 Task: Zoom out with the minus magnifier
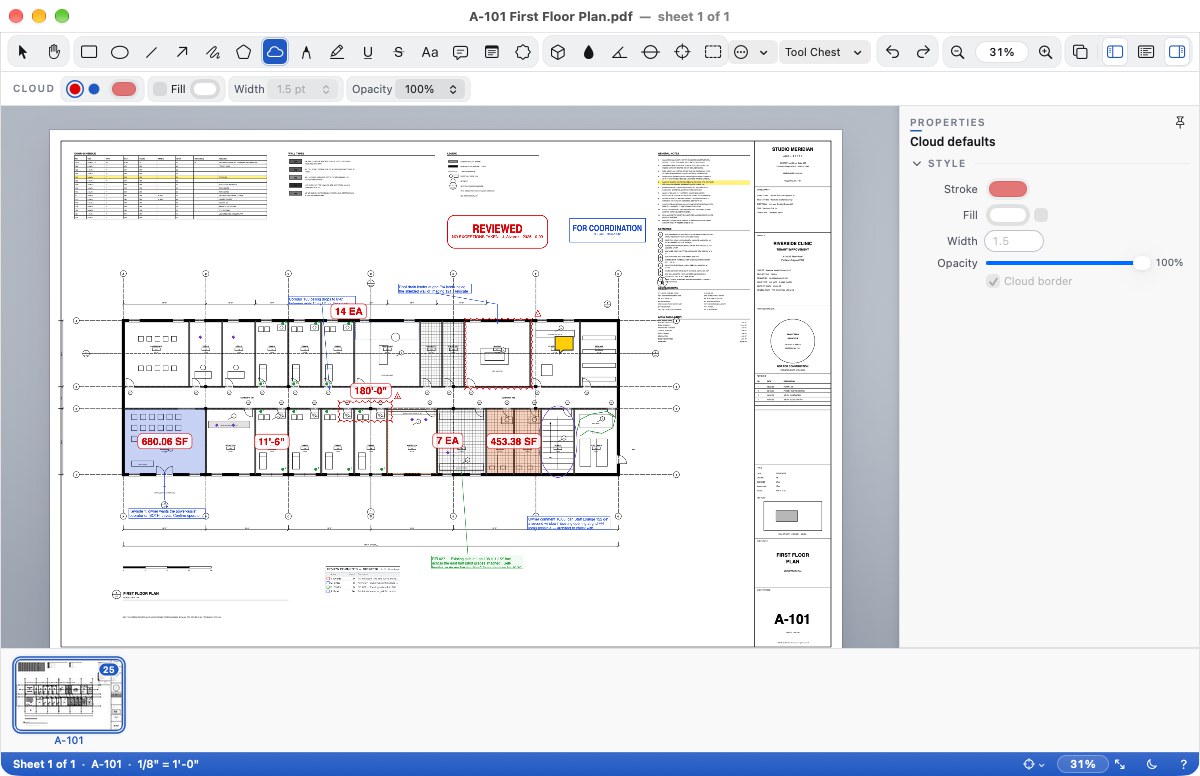pos(958,52)
